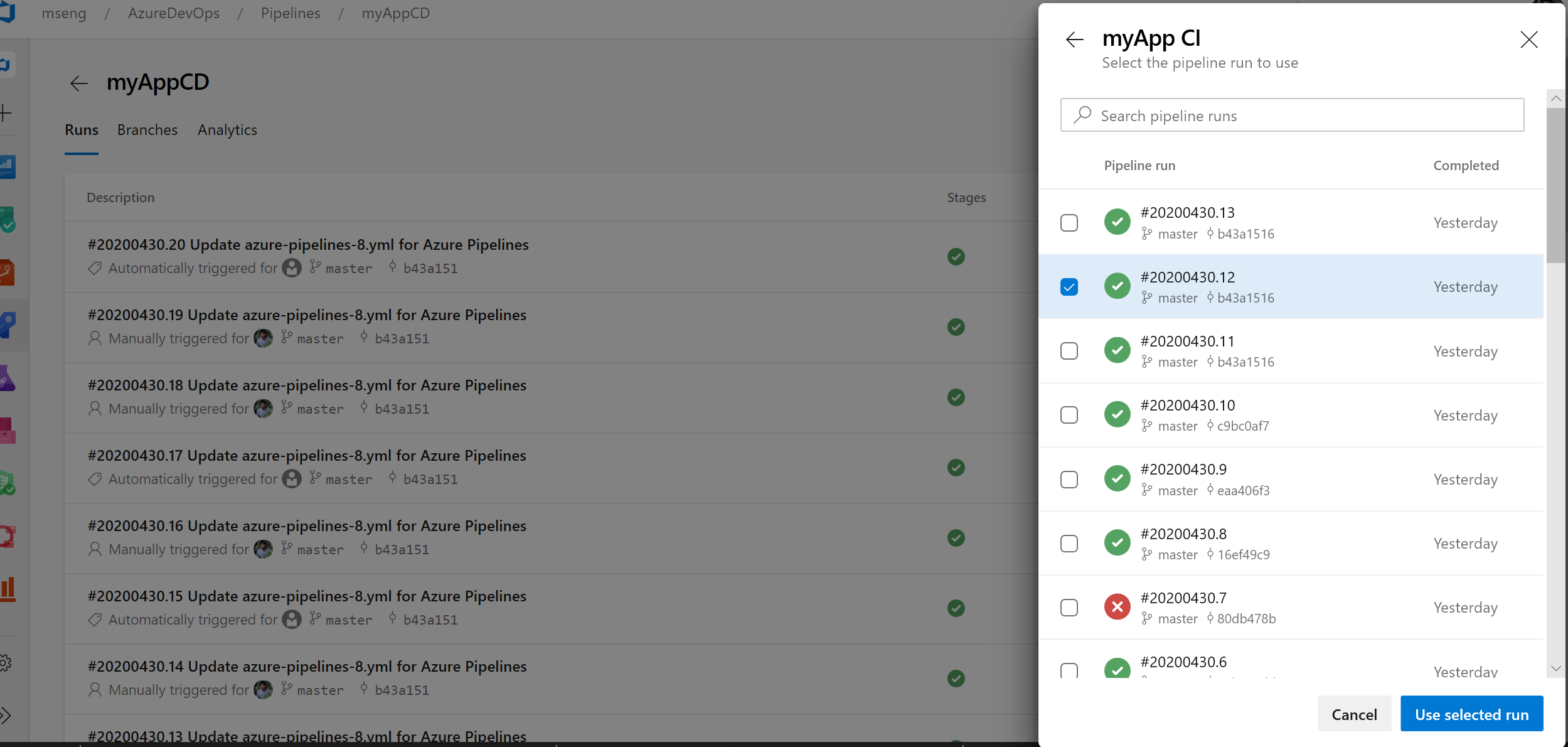Click the green success icon for run #20200430.10
This screenshot has width=1568, height=747.
1118,415
